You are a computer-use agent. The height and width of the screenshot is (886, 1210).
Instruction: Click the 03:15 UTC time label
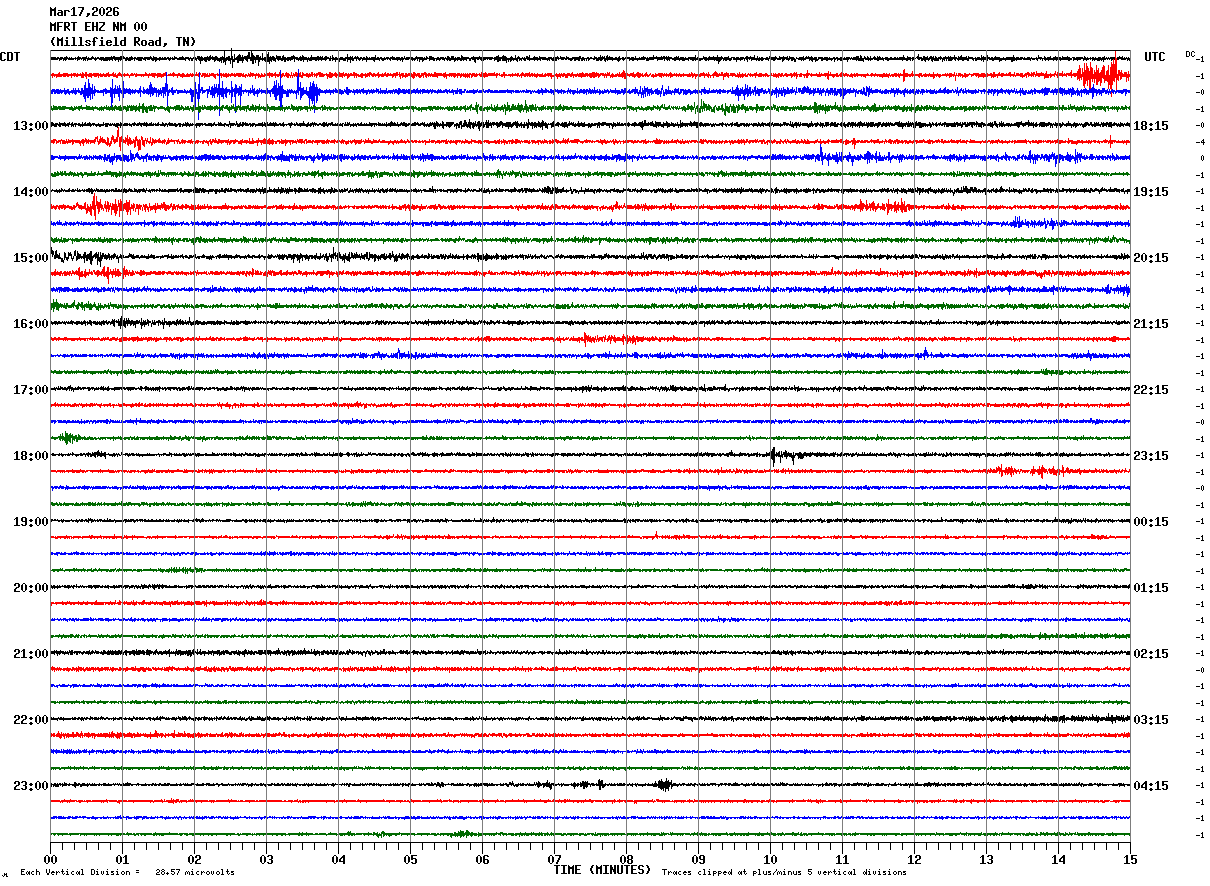click(x=1151, y=720)
